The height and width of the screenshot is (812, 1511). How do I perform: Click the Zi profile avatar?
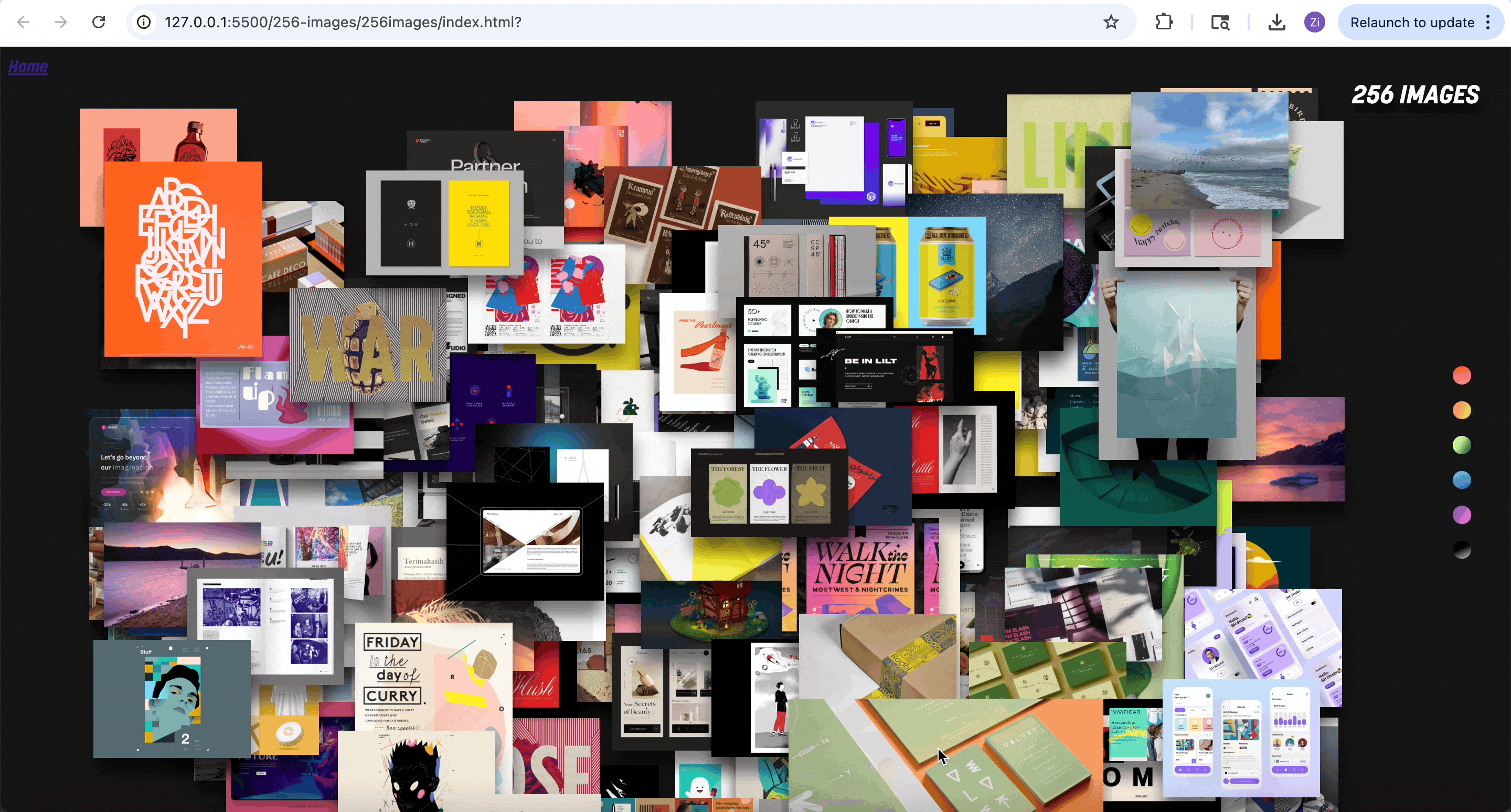click(1314, 22)
